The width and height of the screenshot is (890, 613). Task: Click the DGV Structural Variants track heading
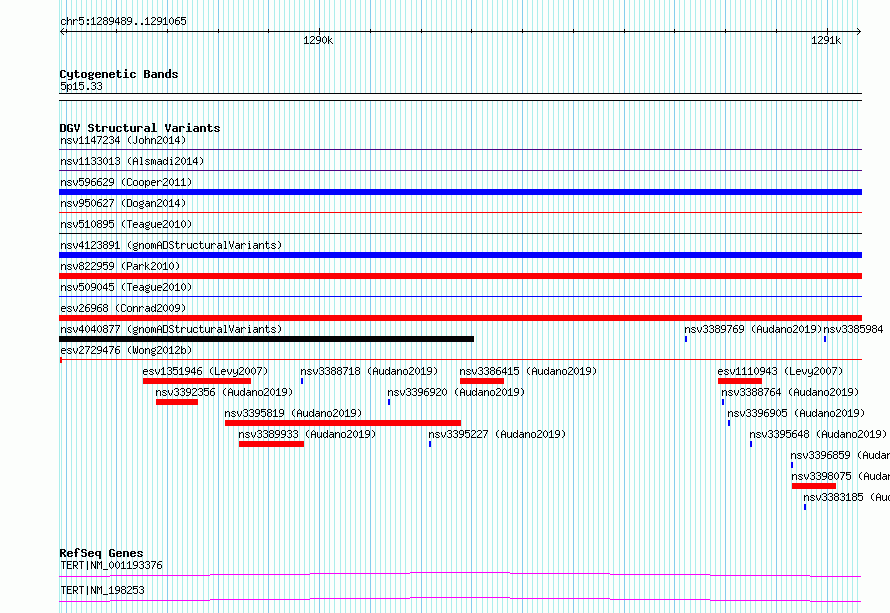tap(140, 128)
